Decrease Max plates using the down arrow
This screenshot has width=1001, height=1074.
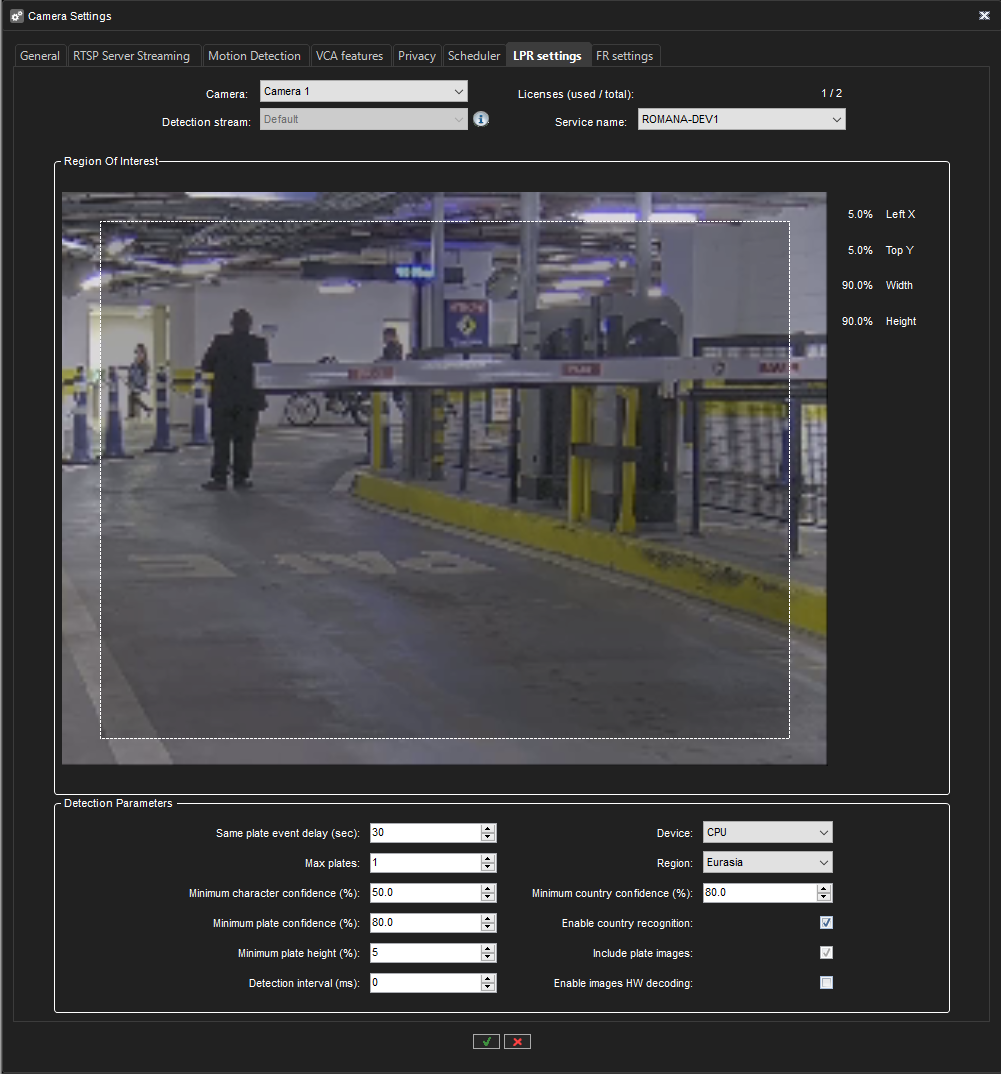point(488,867)
